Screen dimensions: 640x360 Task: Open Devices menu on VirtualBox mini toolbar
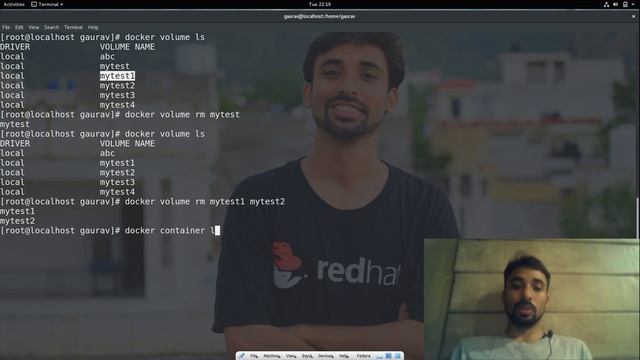point(326,356)
